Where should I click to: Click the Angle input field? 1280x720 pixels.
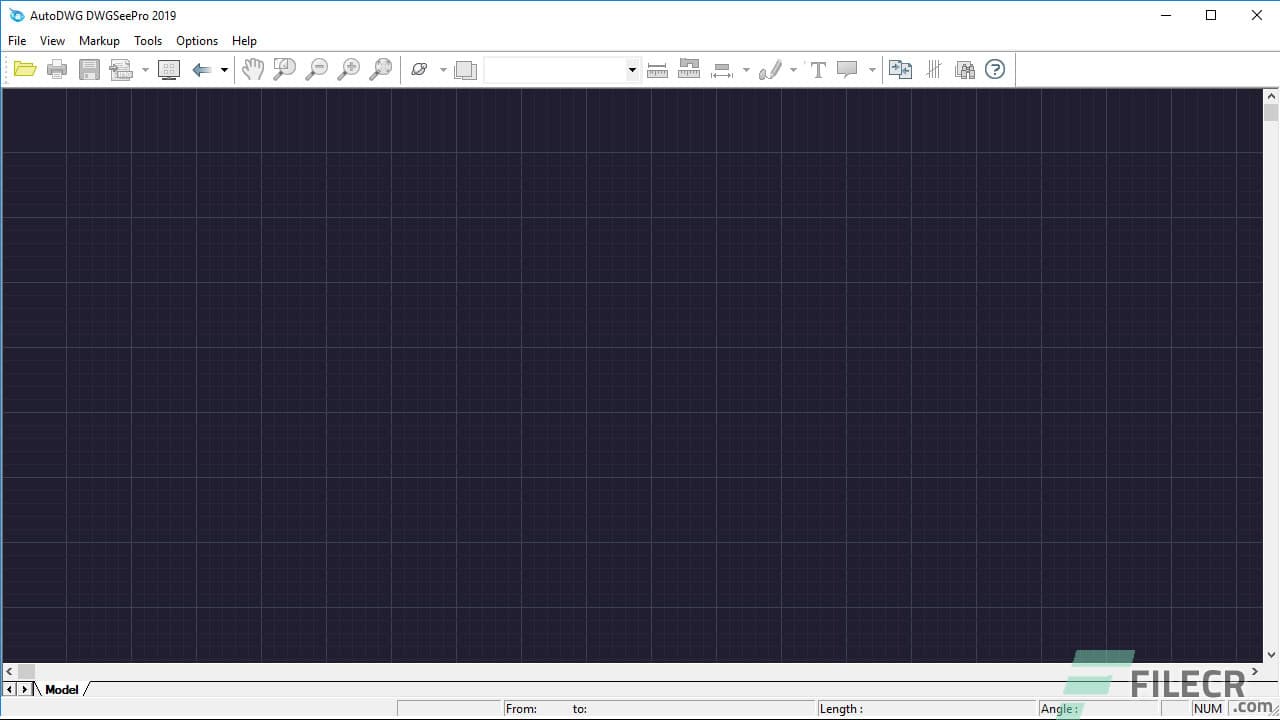coord(1100,708)
